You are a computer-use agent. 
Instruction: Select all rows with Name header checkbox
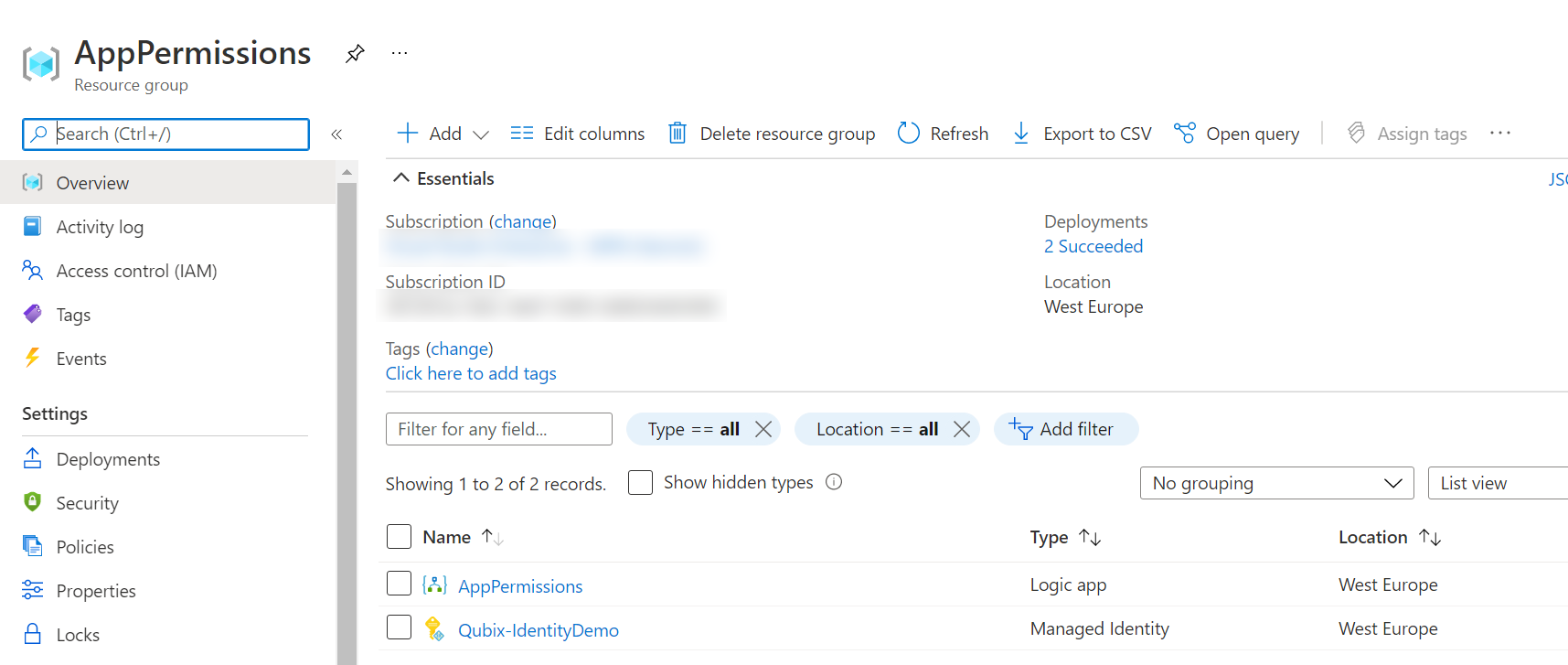tap(400, 537)
